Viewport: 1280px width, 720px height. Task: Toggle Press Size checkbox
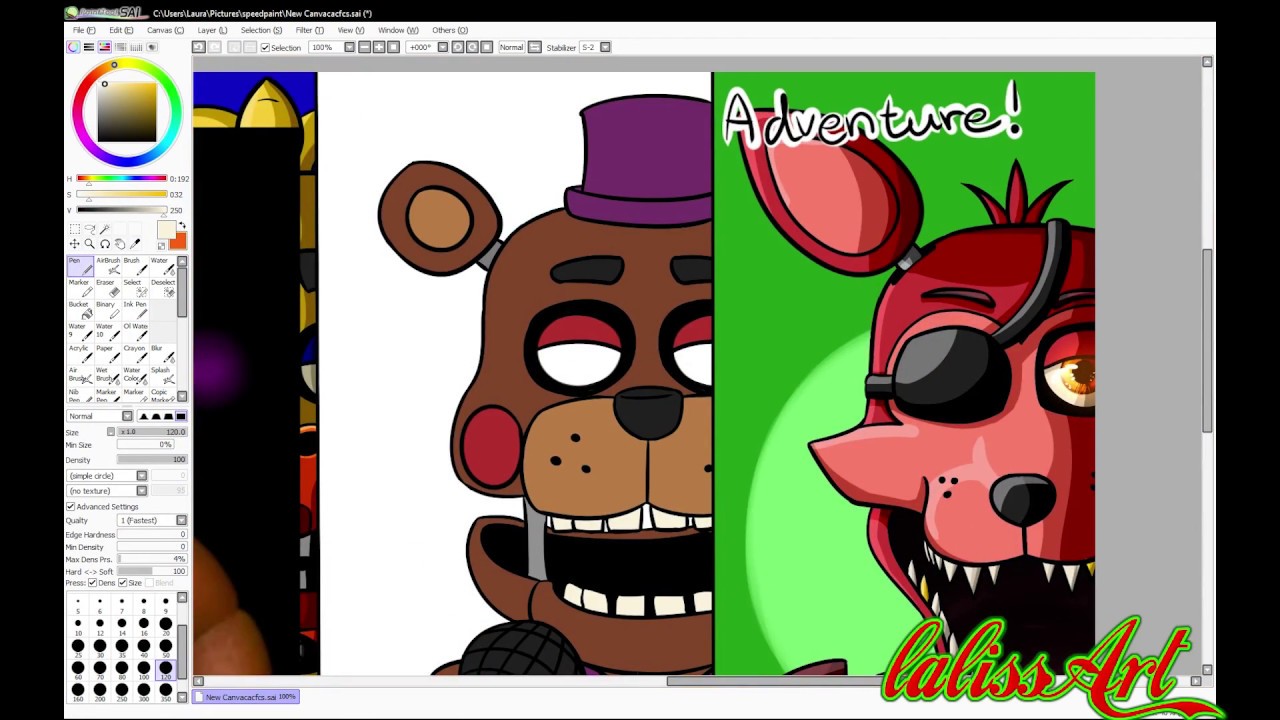(x=123, y=583)
